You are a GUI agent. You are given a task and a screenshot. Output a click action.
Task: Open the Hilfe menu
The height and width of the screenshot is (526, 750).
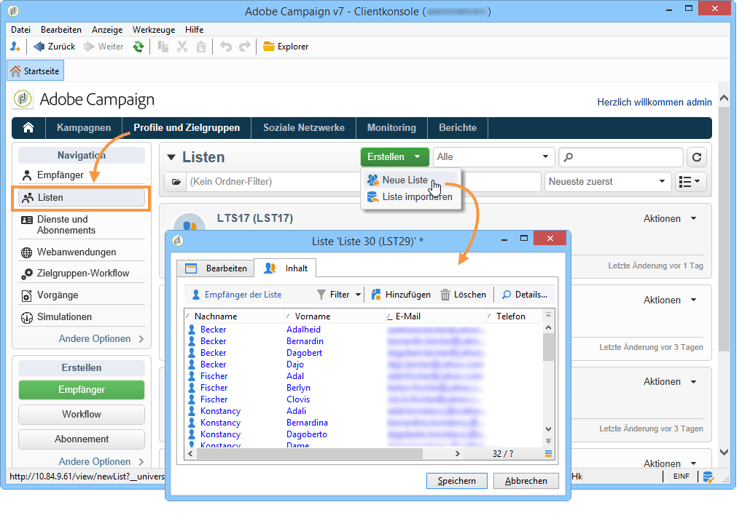click(194, 30)
